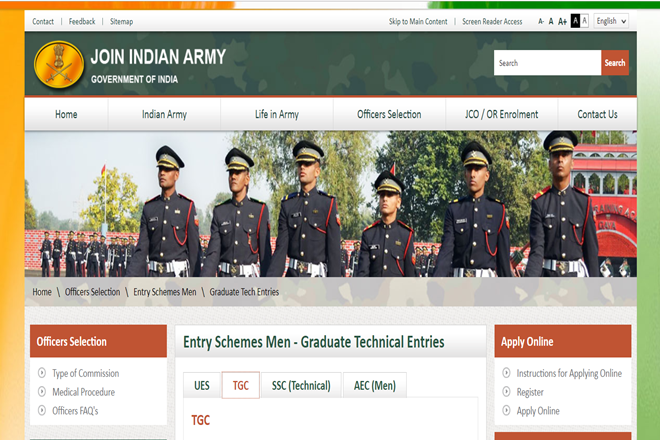Screen dimensions: 660x440
Task: Expand JCO / OR Enrolment menu
Action: (x=501, y=114)
